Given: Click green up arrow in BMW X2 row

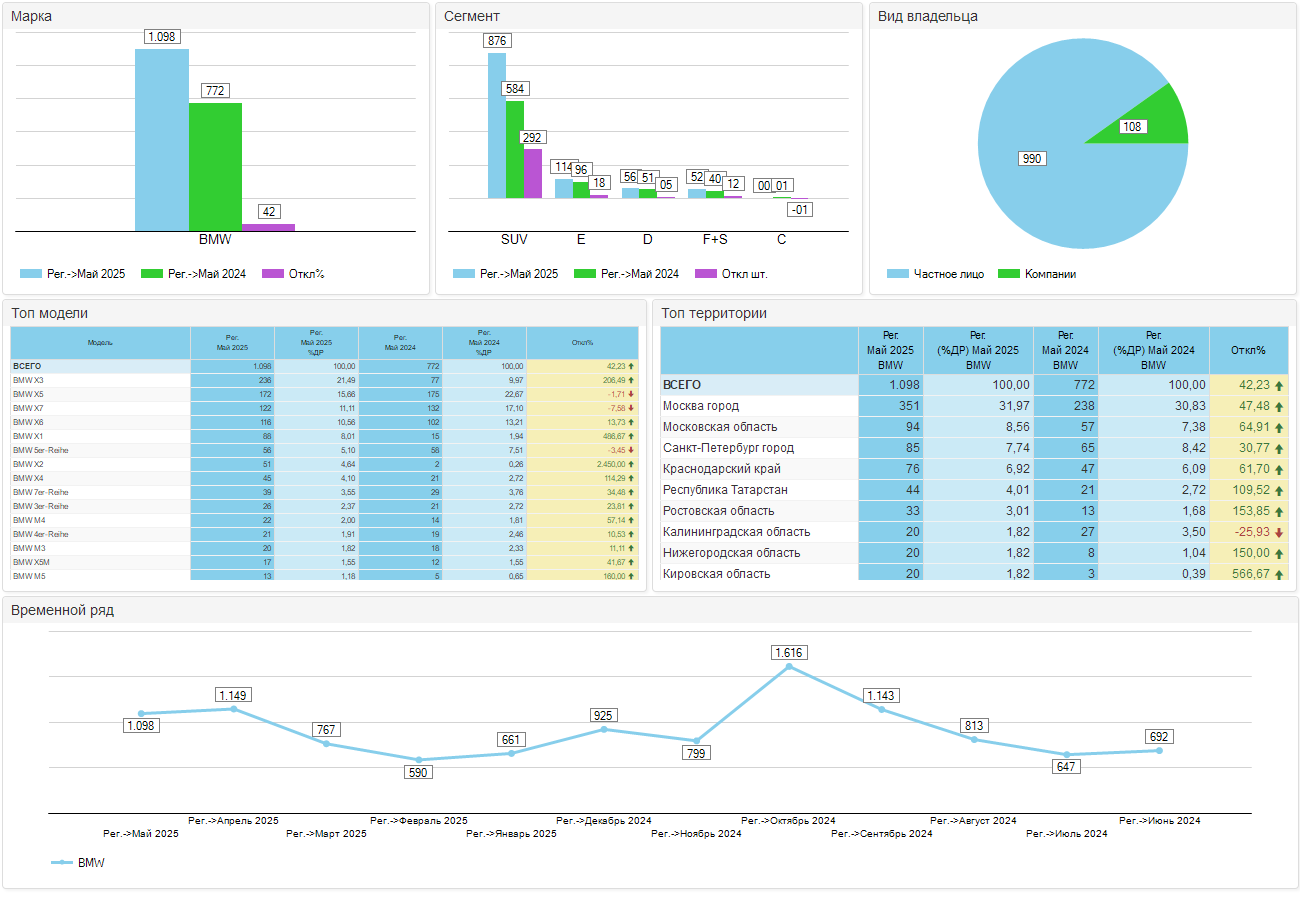Looking at the screenshot, I should (631, 464).
